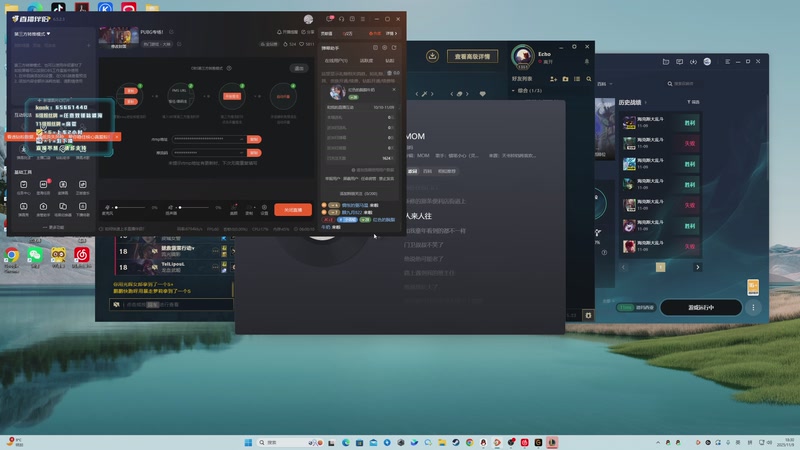Click the fourth tool icon in the top 基础工具 row
The height and width of the screenshot is (450, 800).
[x=82, y=185]
